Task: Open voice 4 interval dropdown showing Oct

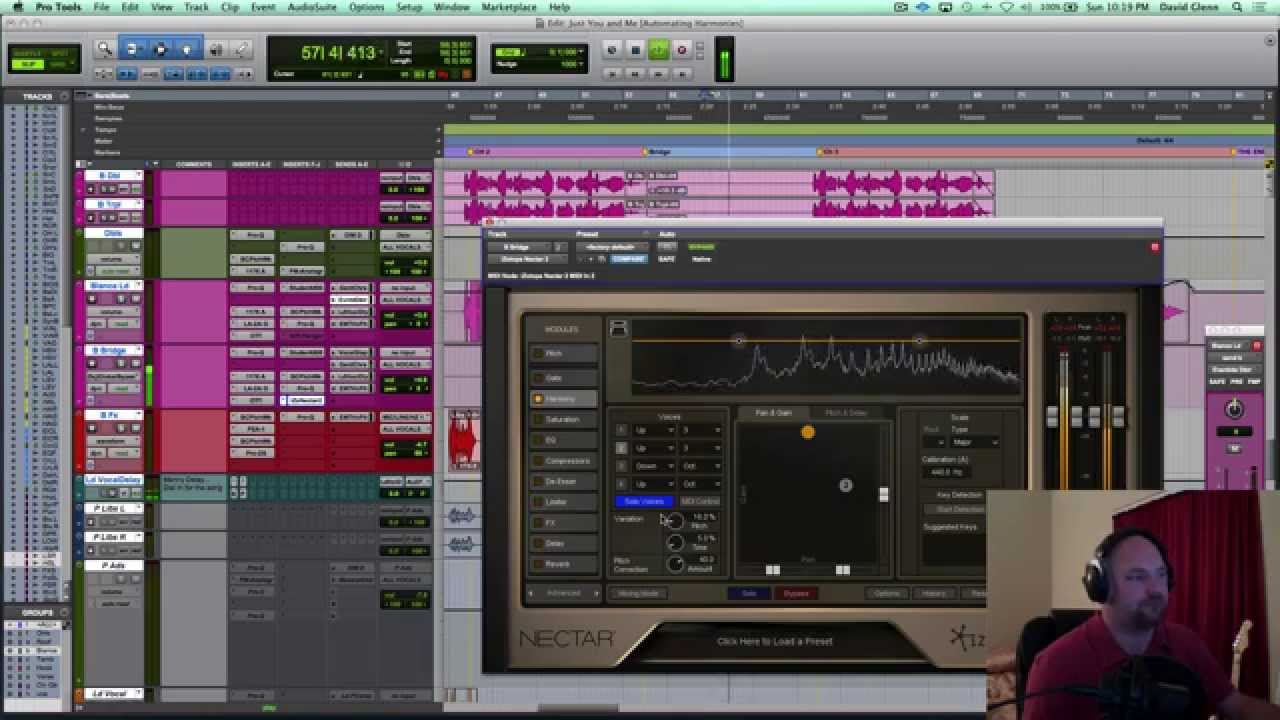Action: [700, 484]
